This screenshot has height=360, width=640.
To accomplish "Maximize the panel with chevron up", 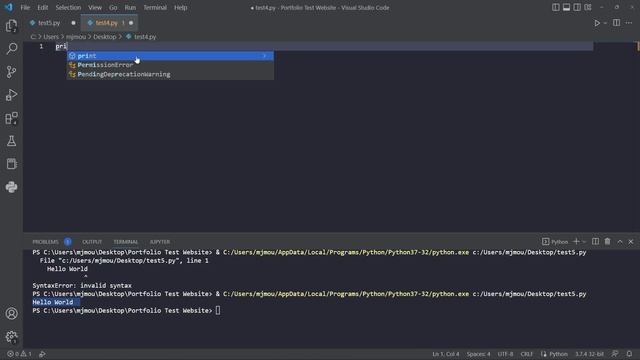I will (620, 242).
